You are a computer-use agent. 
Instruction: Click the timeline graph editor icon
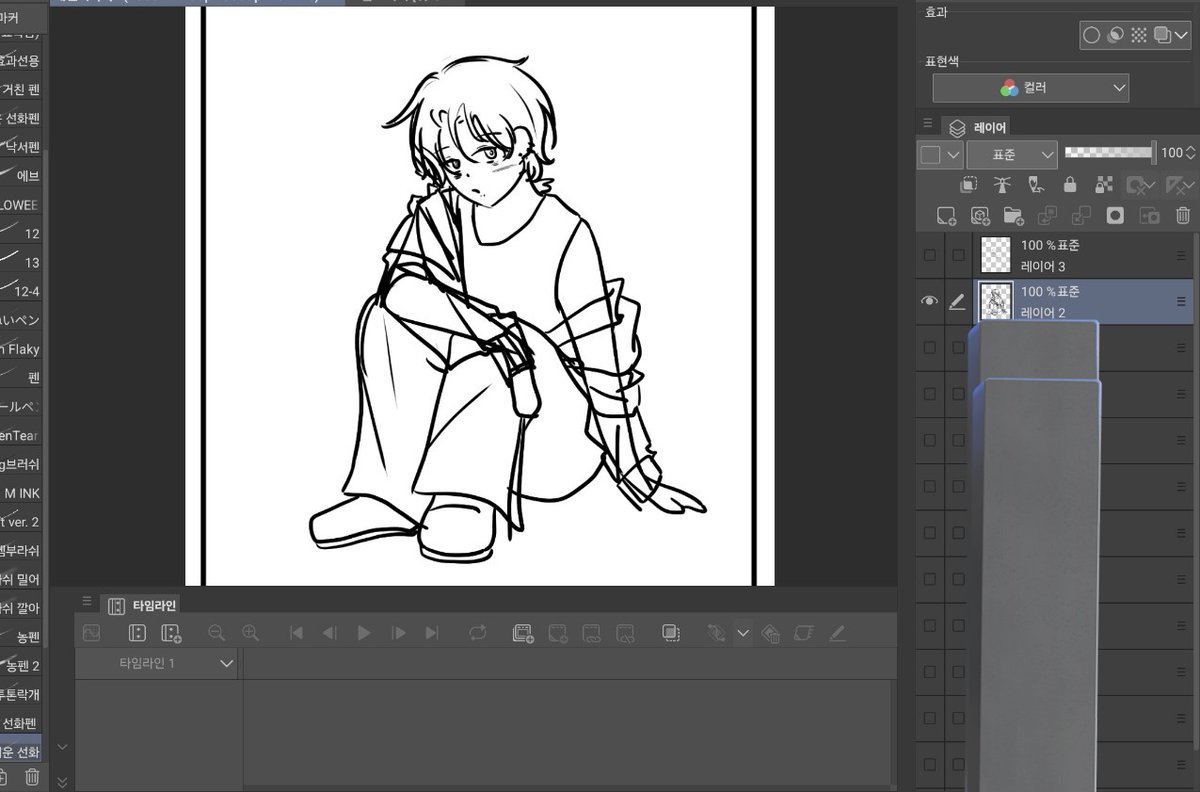tap(91, 633)
